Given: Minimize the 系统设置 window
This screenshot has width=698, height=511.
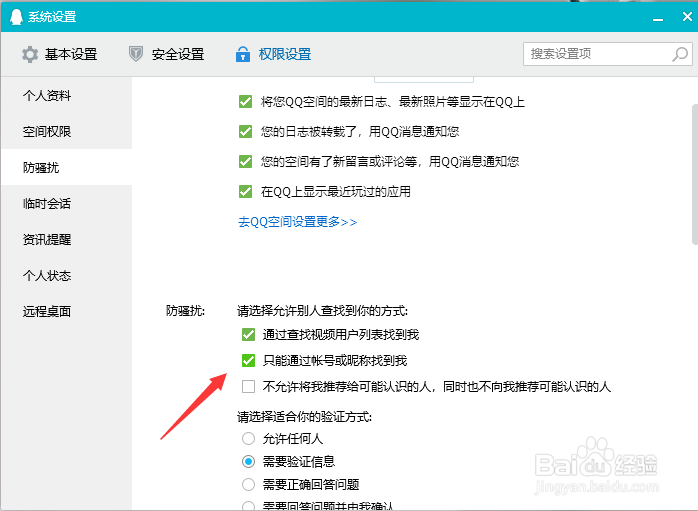Looking at the screenshot, I should (x=658, y=18).
